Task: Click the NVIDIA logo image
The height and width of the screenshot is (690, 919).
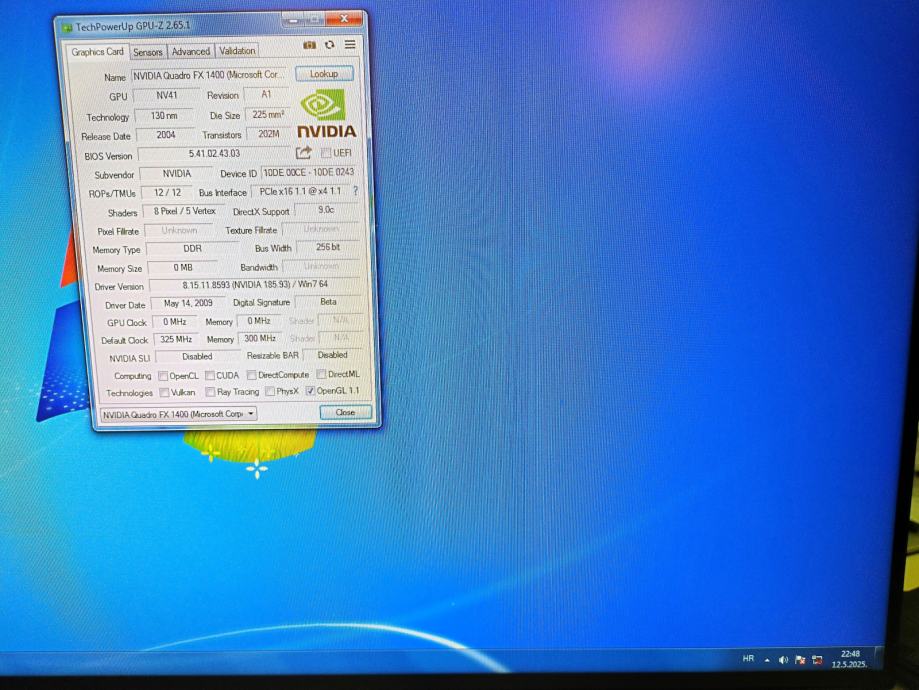Action: (325, 114)
